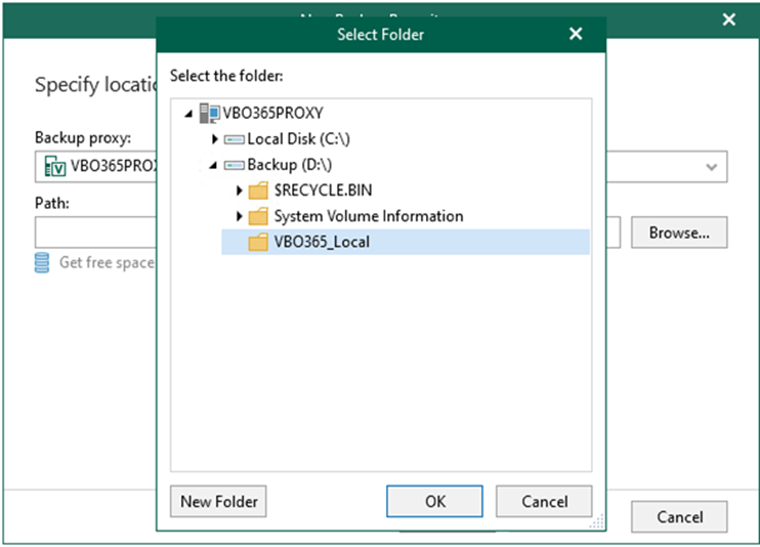Expand the $RECYCLE.BIN folder node

pyautogui.click(x=239, y=190)
